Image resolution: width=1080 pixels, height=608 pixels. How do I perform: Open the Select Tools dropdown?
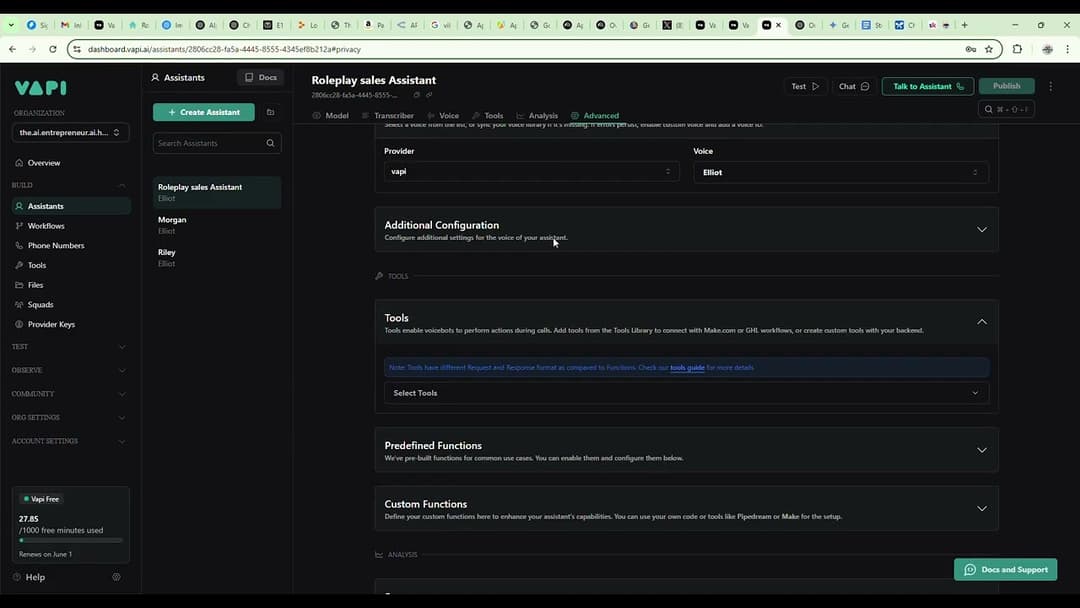point(686,393)
